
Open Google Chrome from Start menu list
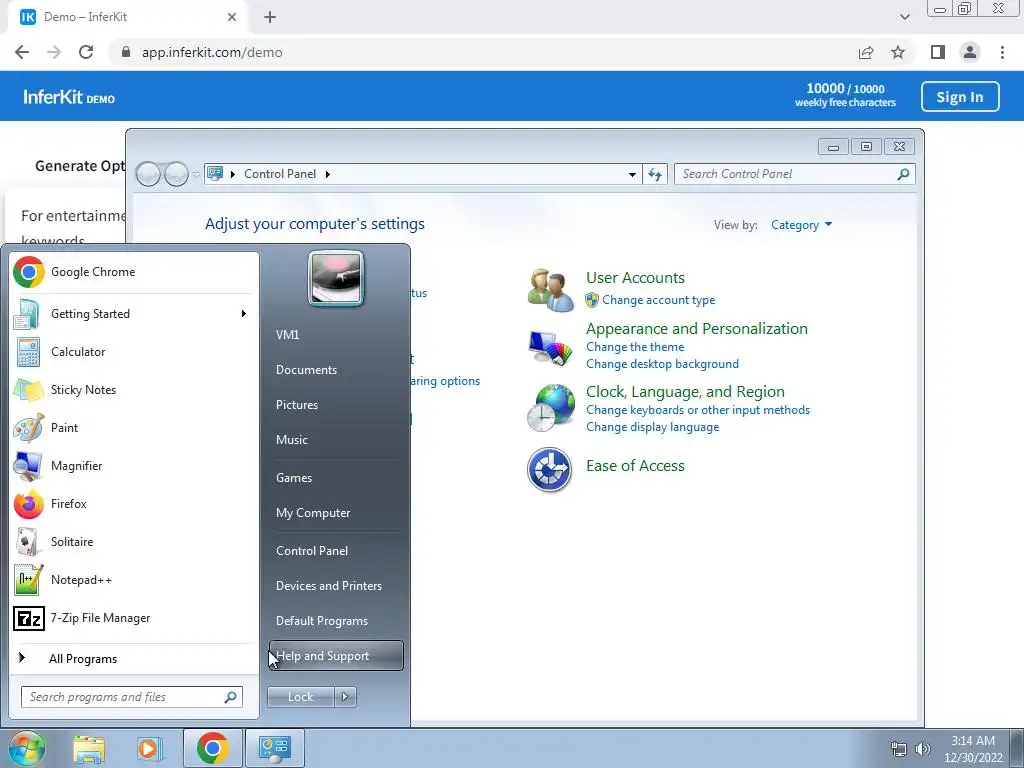pyautogui.click(x=133, y=272)
